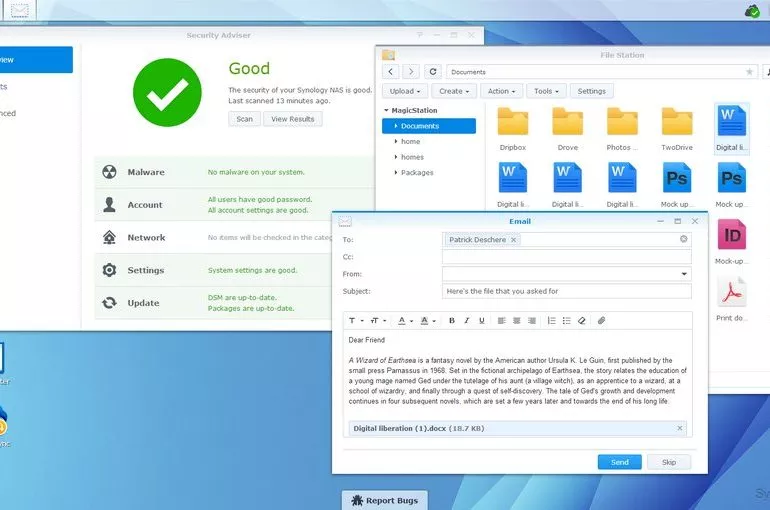Image resolution: width=770 pixels, height=510 pixels.
Task: Open the From address dropdown
Action: click(x=684, y=274)
